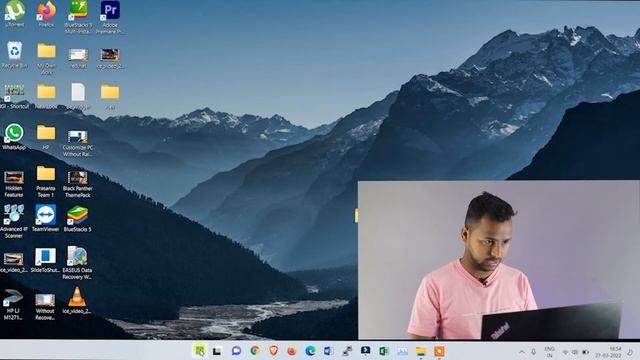Select the HP LJ M1271 scanner shortcut
This screenshot has width=640, height=360.
click(13, 304)
